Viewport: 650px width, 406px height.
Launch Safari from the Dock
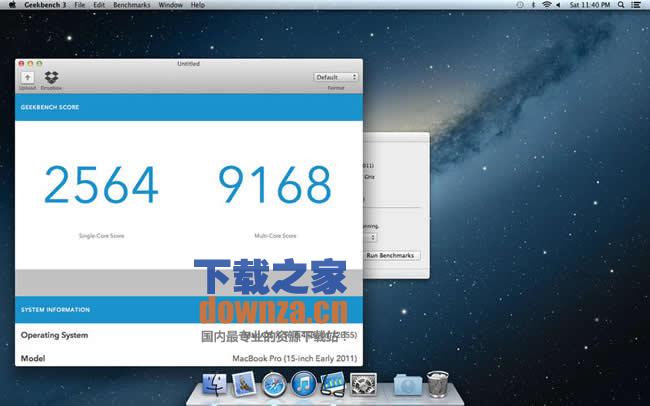[x=274, y=384]
